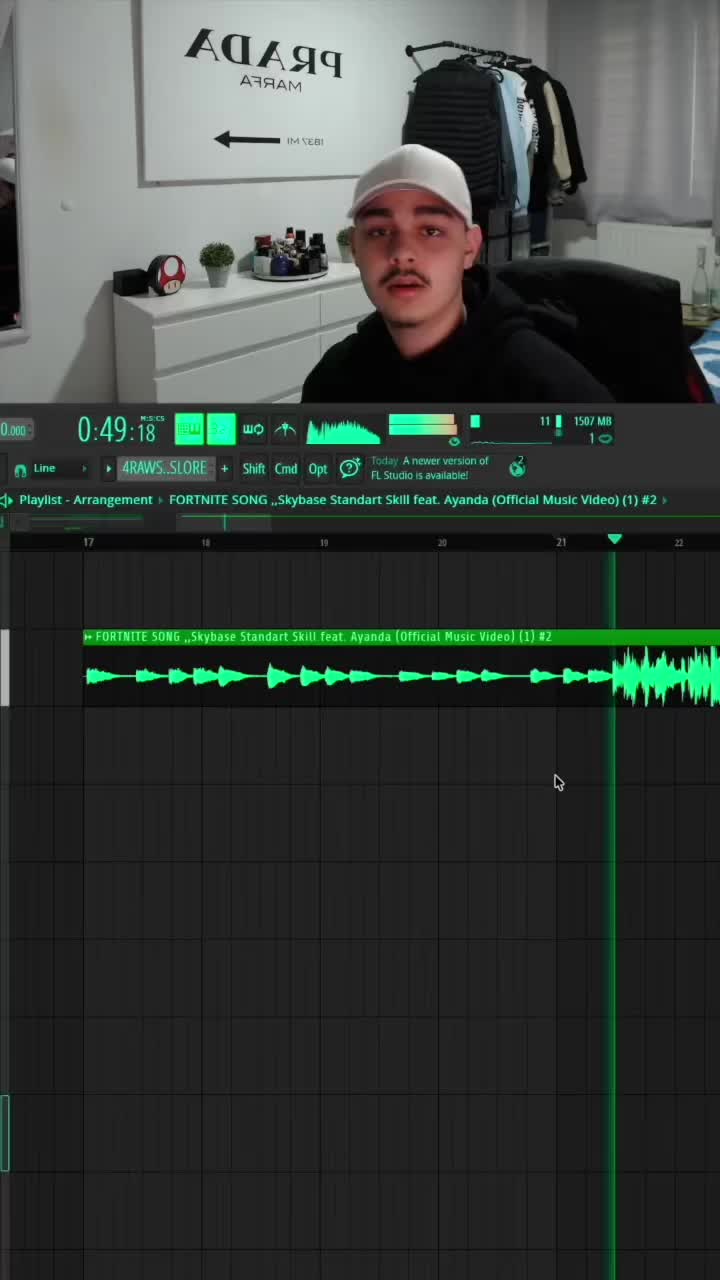Viewport: 720px width, 1280px height.
Task: Click the CPU load meter panel
Action: click(515, 430)
